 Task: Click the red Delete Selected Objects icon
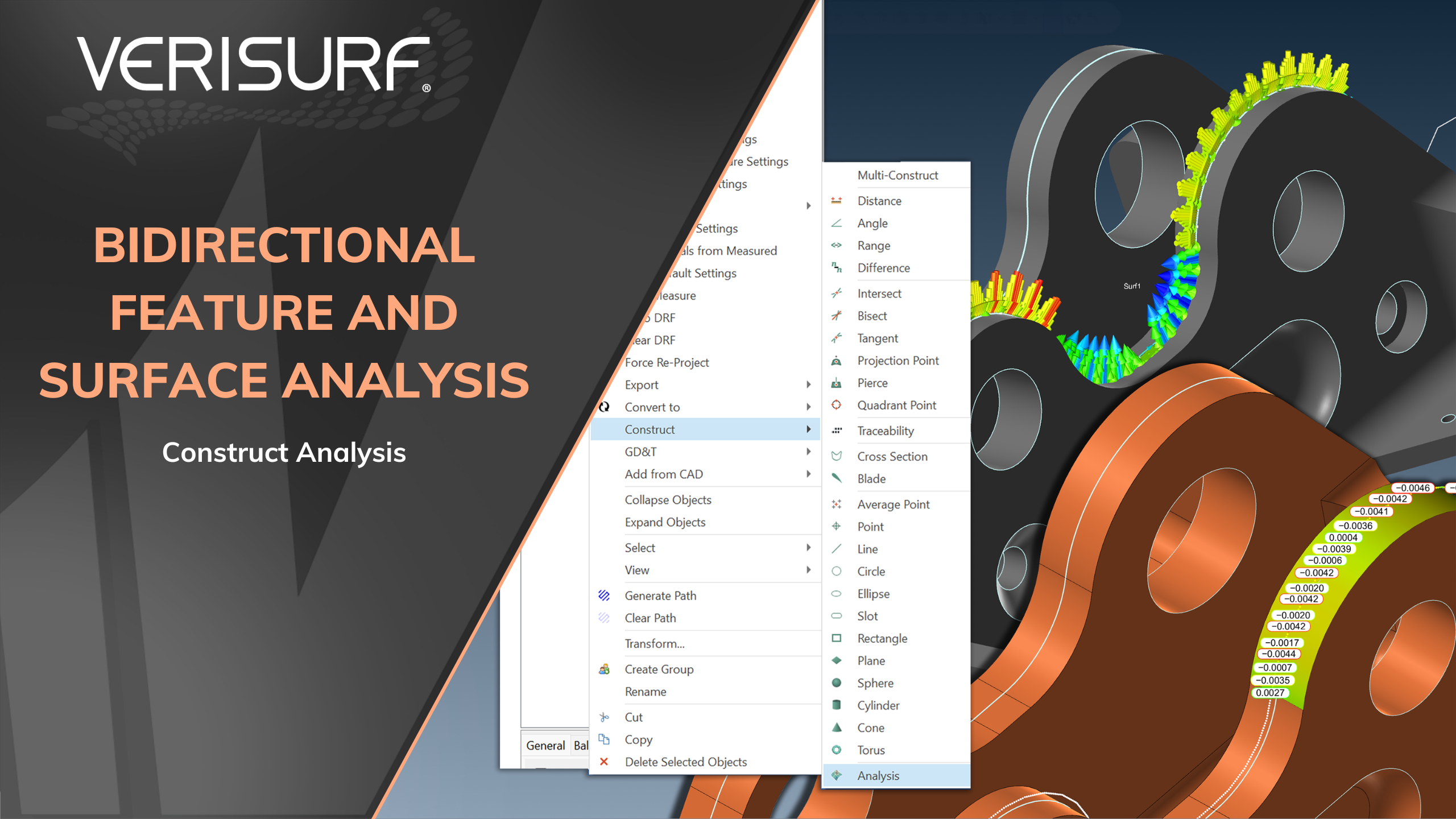coord(604,762)
